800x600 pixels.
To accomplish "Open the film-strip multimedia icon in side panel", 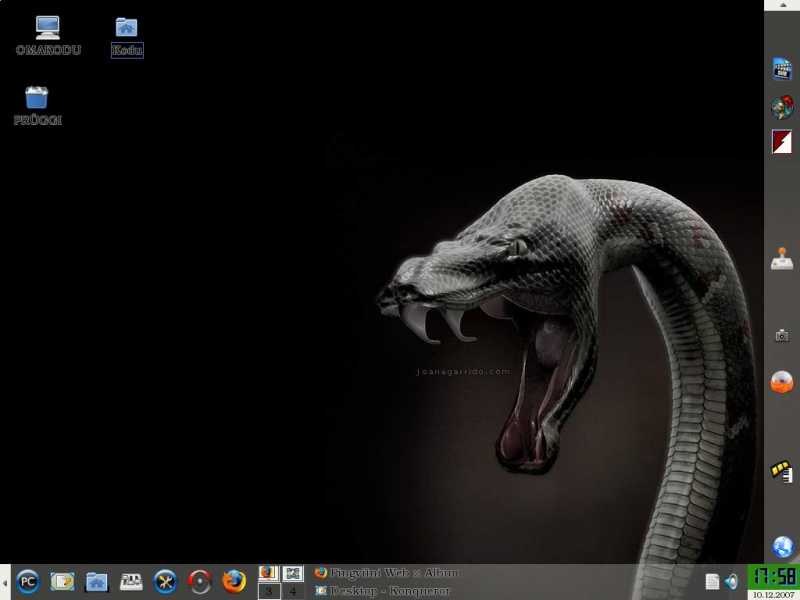I will point(782,471).
